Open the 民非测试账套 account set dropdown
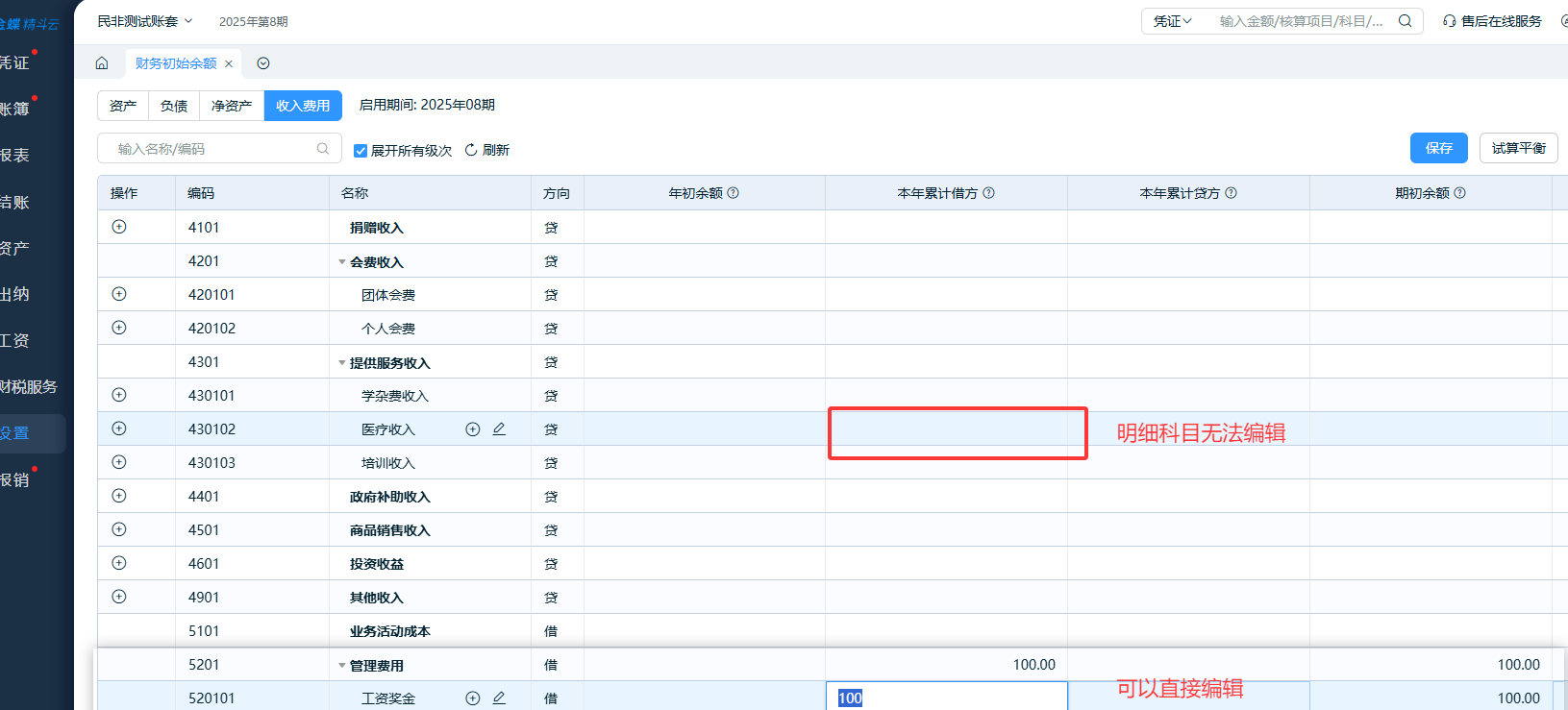The image size is (1568, 710). click(144, 21)
